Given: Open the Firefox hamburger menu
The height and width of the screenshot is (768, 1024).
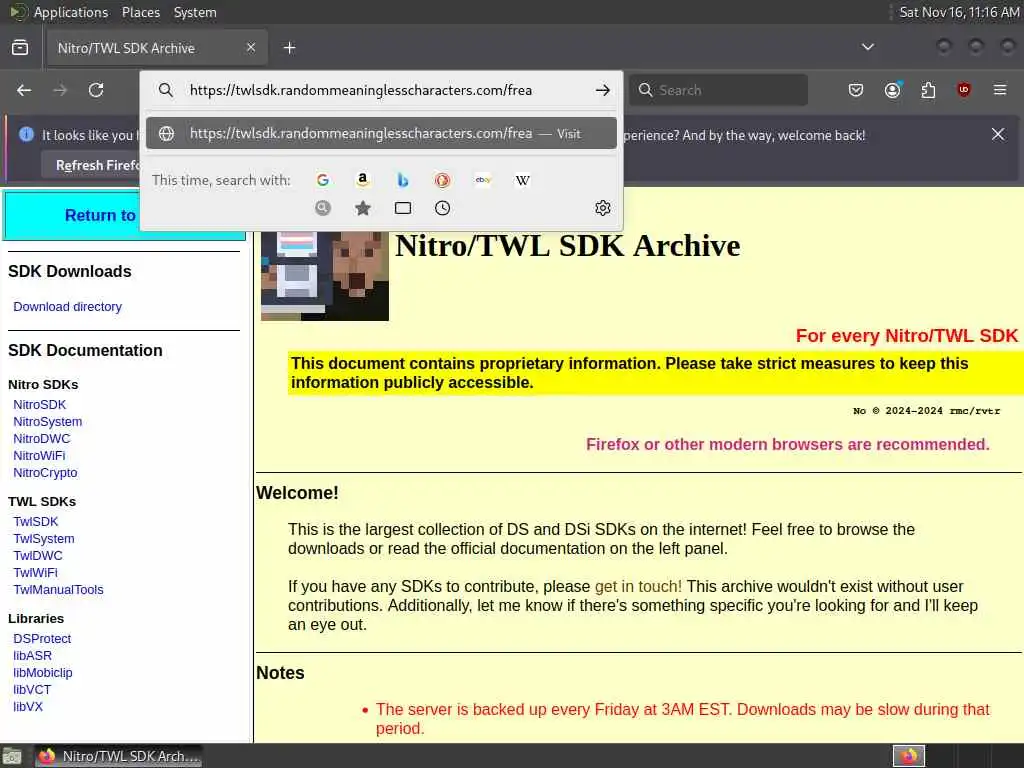Looking at the screenshot, I should click(x=1000, y=90).
